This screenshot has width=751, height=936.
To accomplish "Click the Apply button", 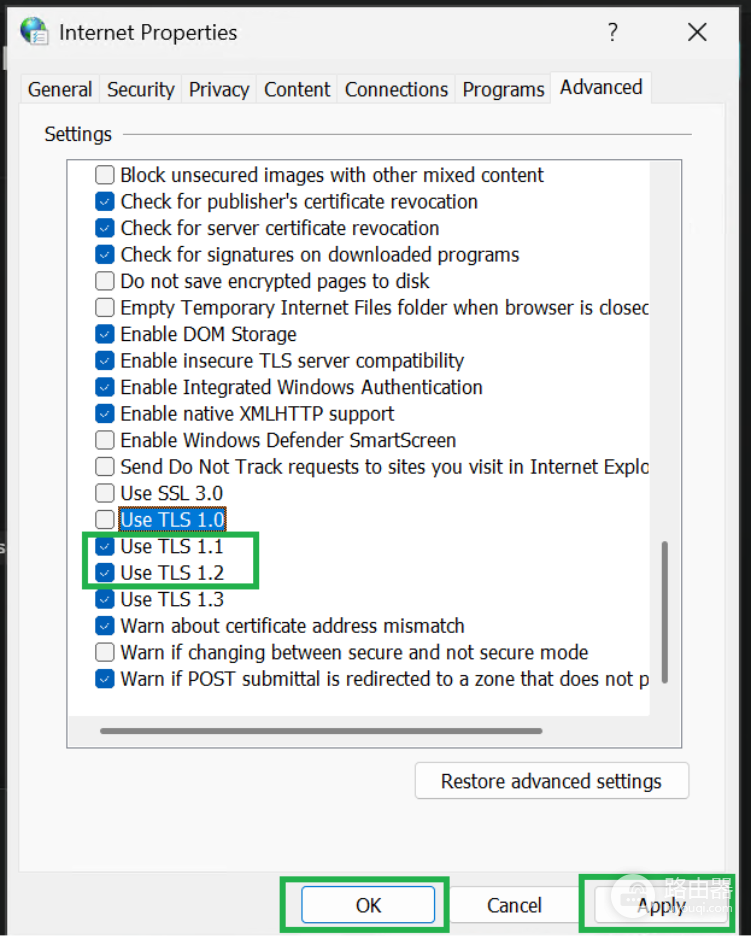I will tap(660, 905).
